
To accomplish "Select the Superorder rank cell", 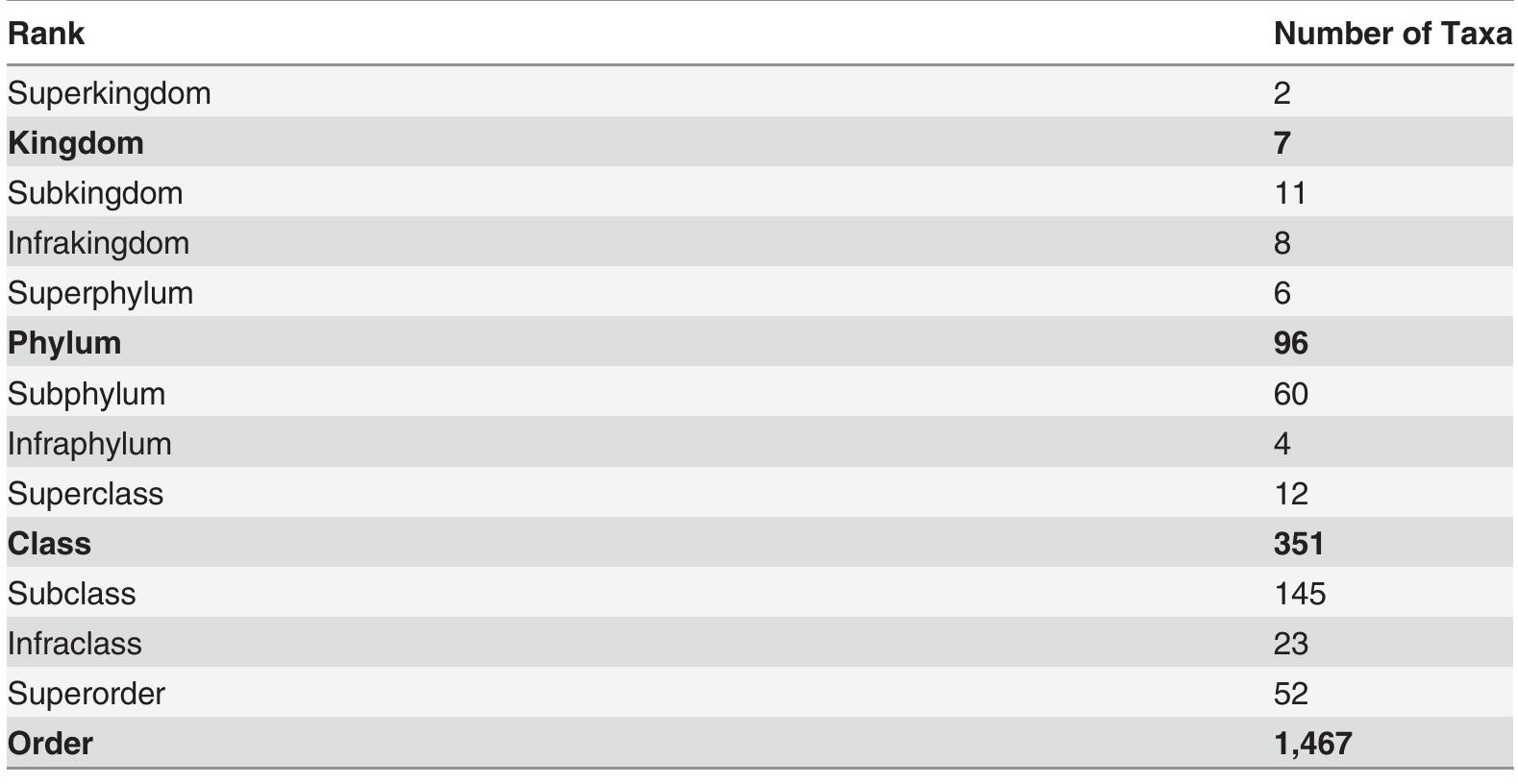I will [x=87, y=694].
